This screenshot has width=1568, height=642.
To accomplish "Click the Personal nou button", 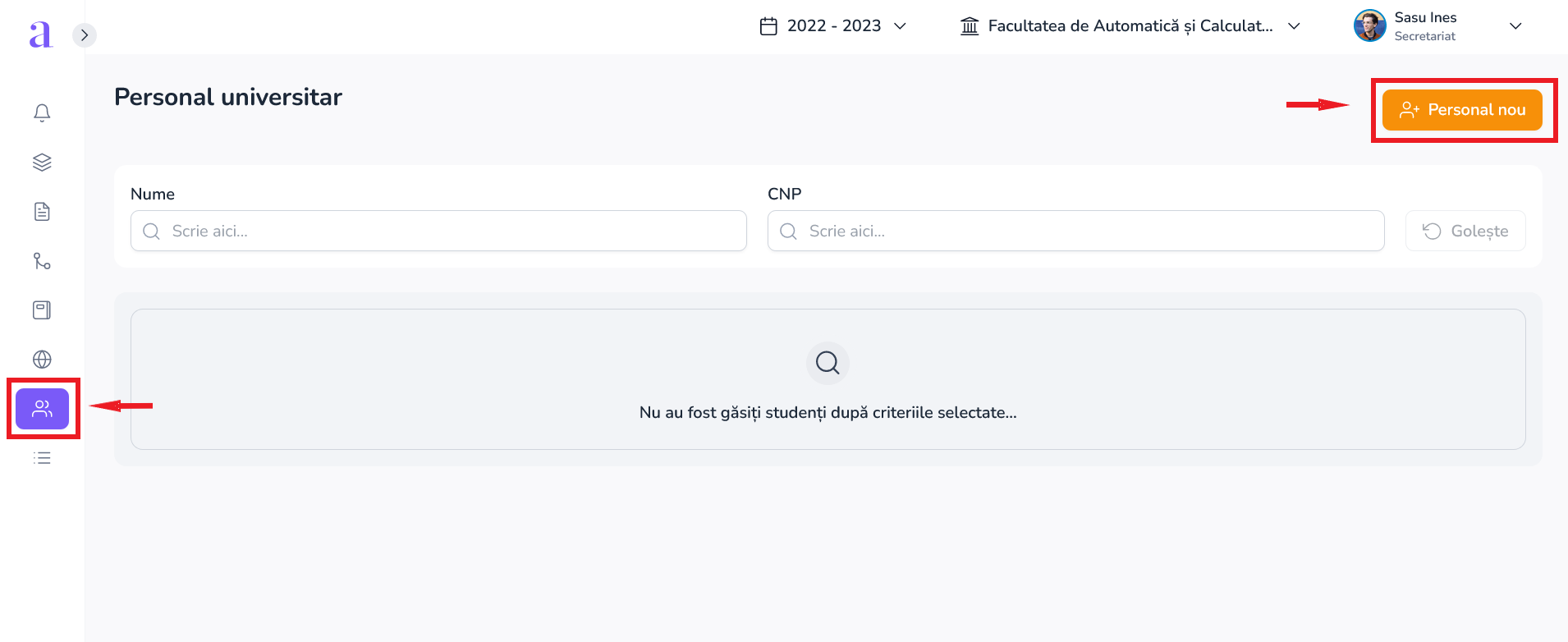I will point(1462,110).
